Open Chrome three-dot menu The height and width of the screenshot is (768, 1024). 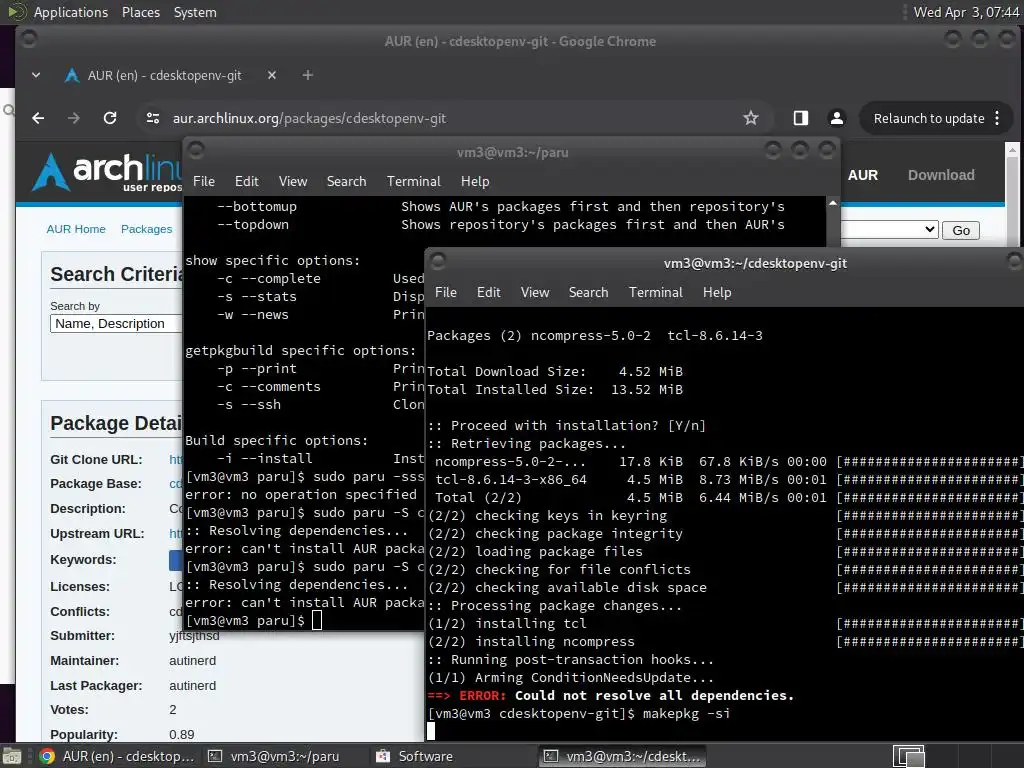997,118
